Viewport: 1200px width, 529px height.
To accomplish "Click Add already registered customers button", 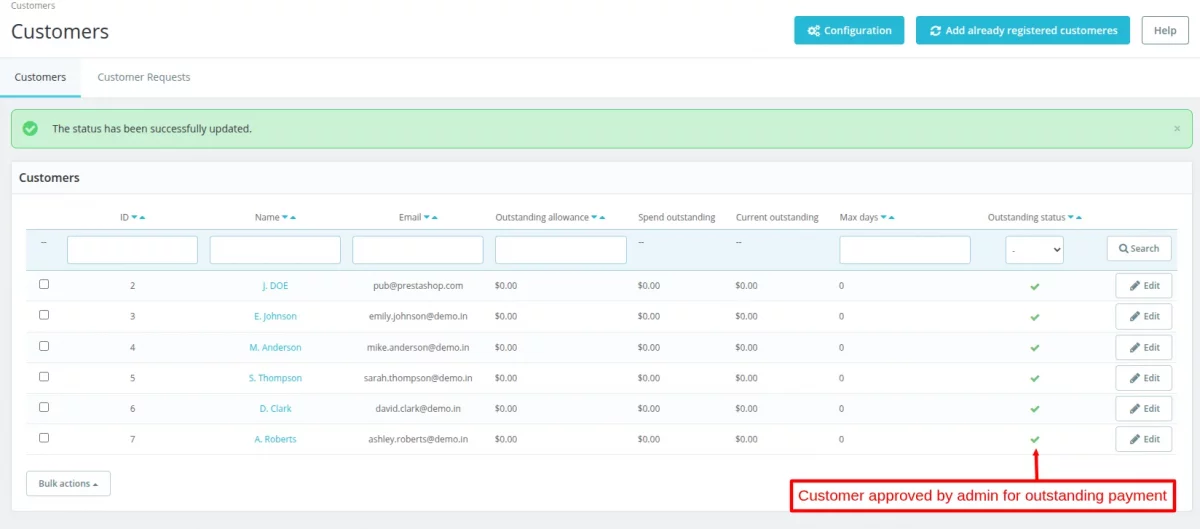I will pos(1022,31).
